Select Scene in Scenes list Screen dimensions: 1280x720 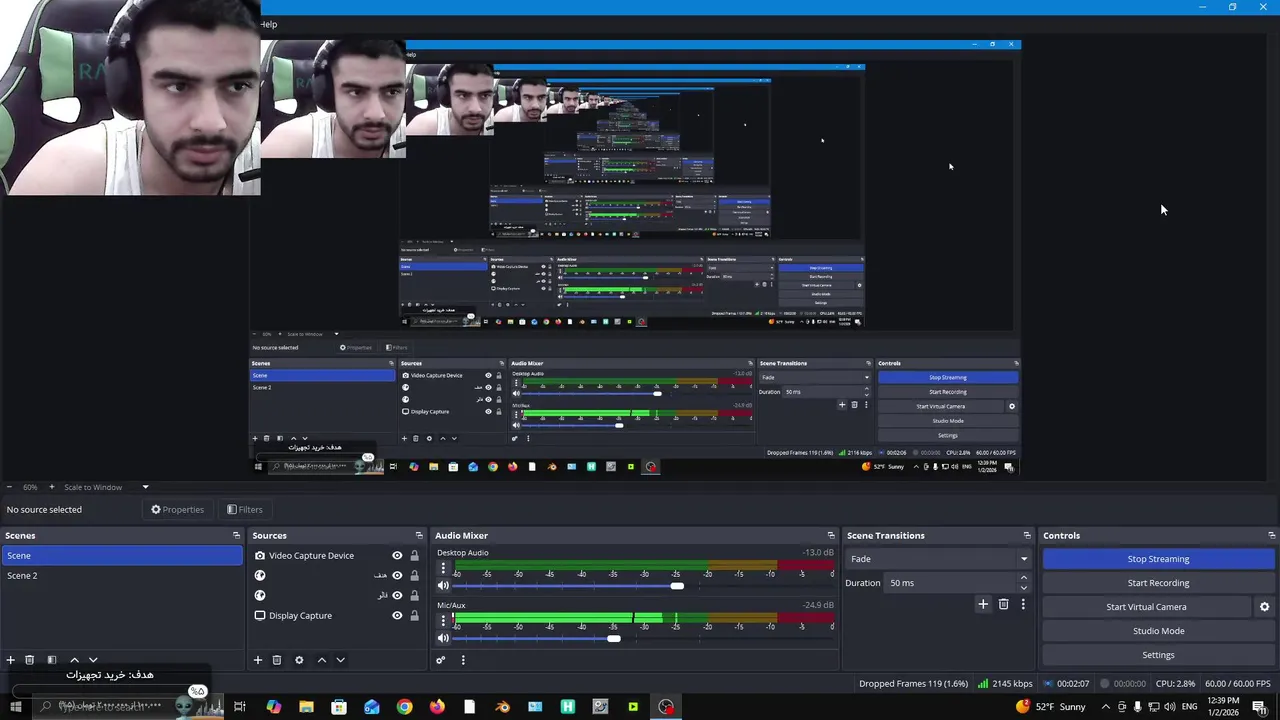click(121, 556)
